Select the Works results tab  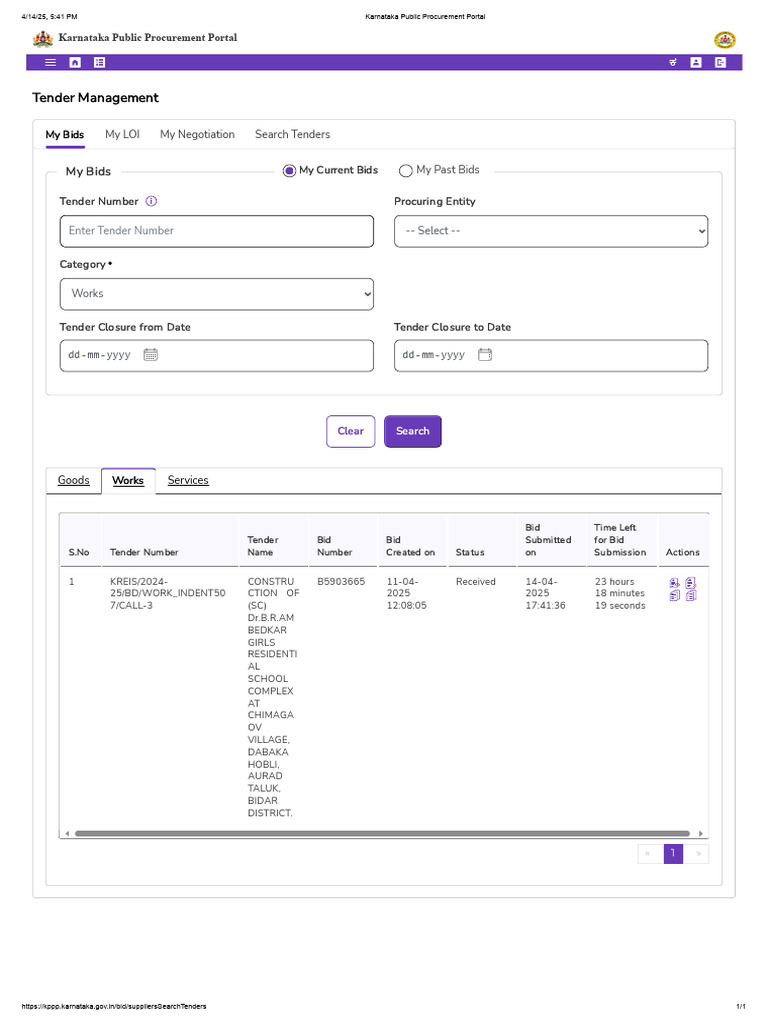[128, 481]
